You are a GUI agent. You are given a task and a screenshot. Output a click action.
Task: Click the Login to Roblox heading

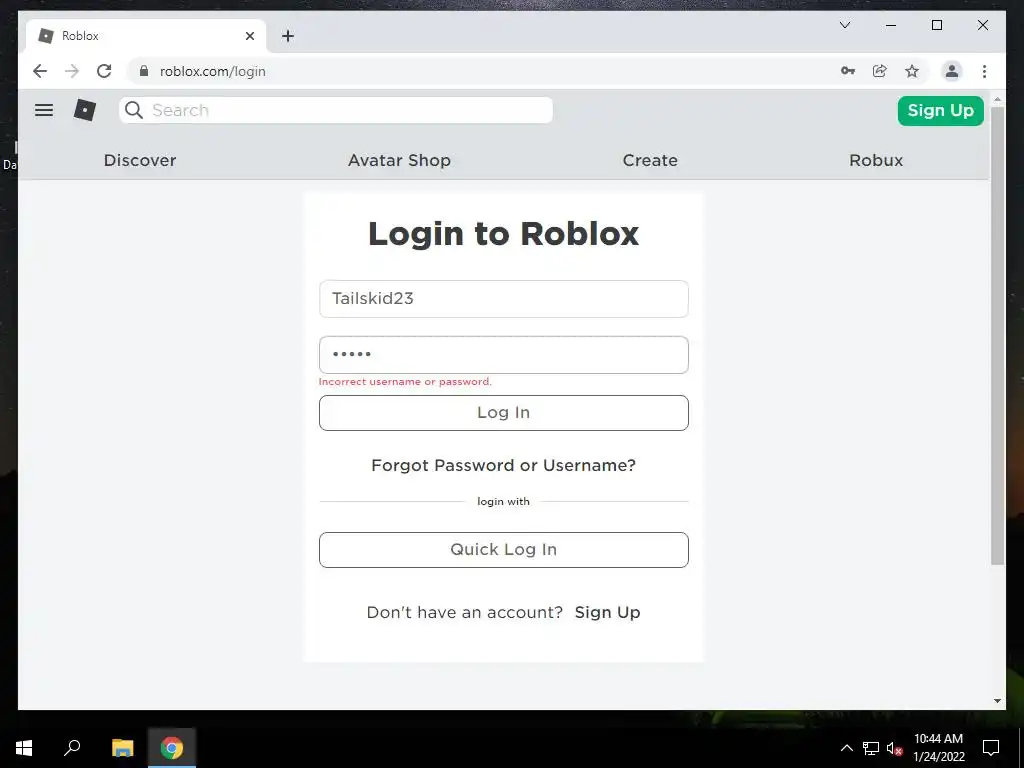pyautogui.click(x=504, y=234)
